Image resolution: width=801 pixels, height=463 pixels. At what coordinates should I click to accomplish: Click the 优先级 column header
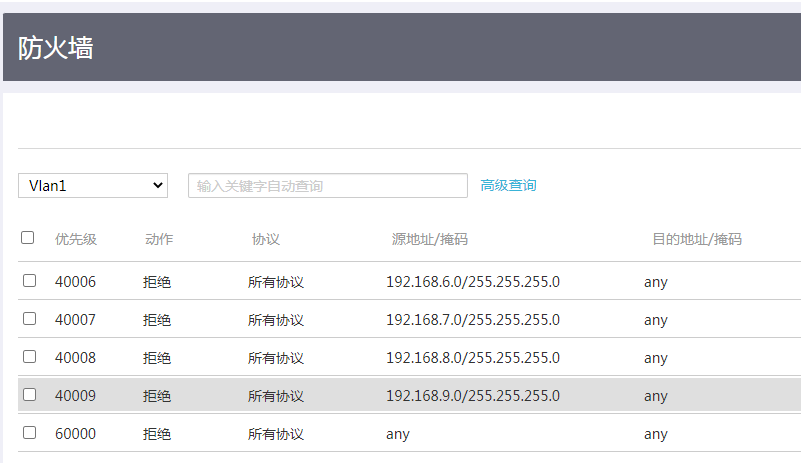point(76,239)
